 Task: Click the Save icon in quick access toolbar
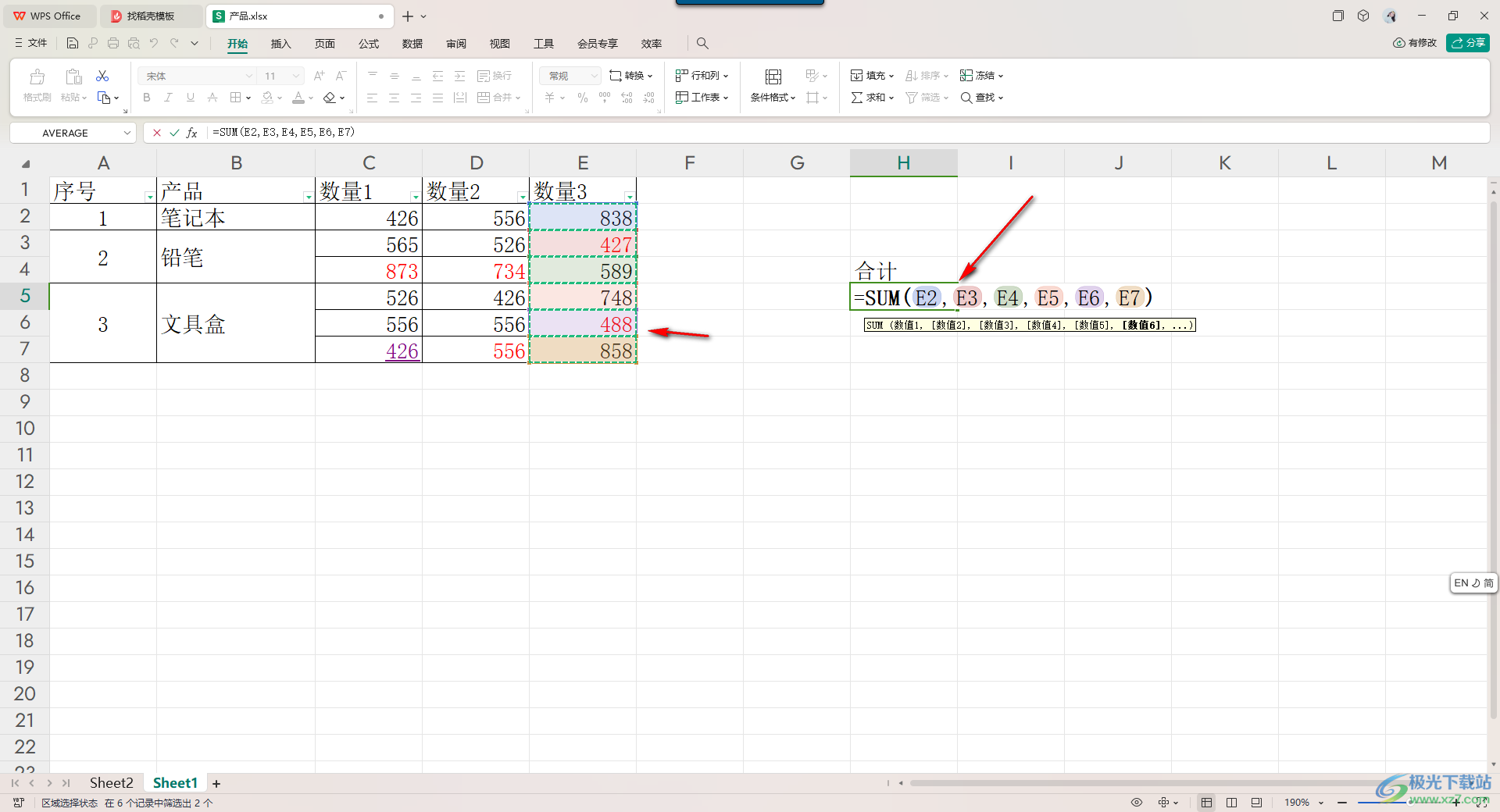click(x=73, y=44)
